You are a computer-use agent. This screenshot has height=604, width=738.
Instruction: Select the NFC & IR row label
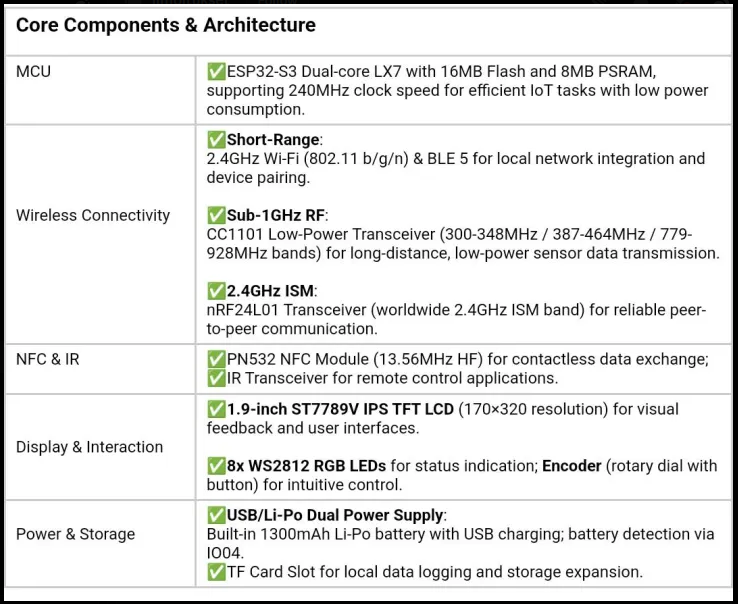[x=48, y=359]
